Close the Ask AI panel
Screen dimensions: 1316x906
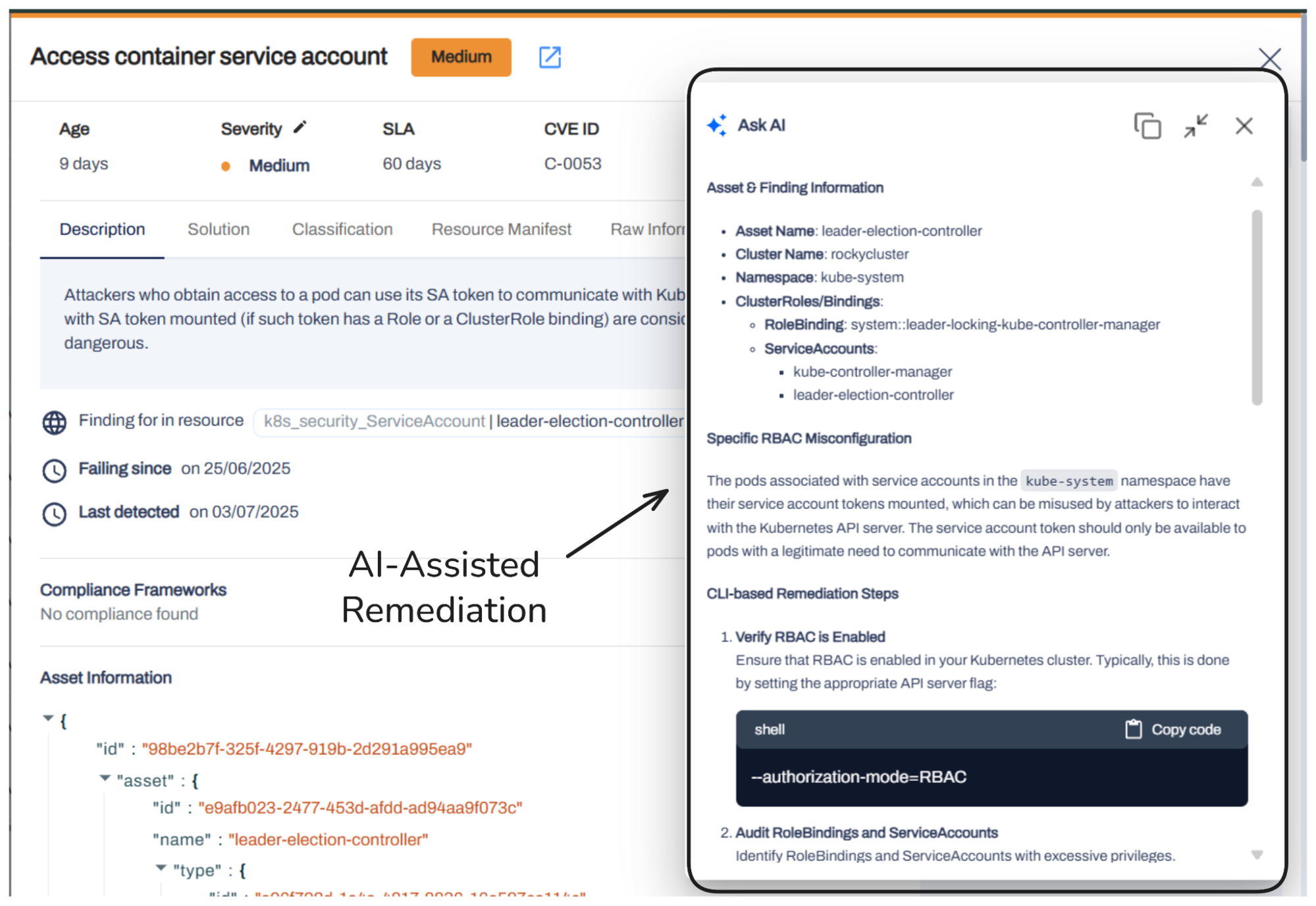pyautogui.click(x=1244, y=126)
